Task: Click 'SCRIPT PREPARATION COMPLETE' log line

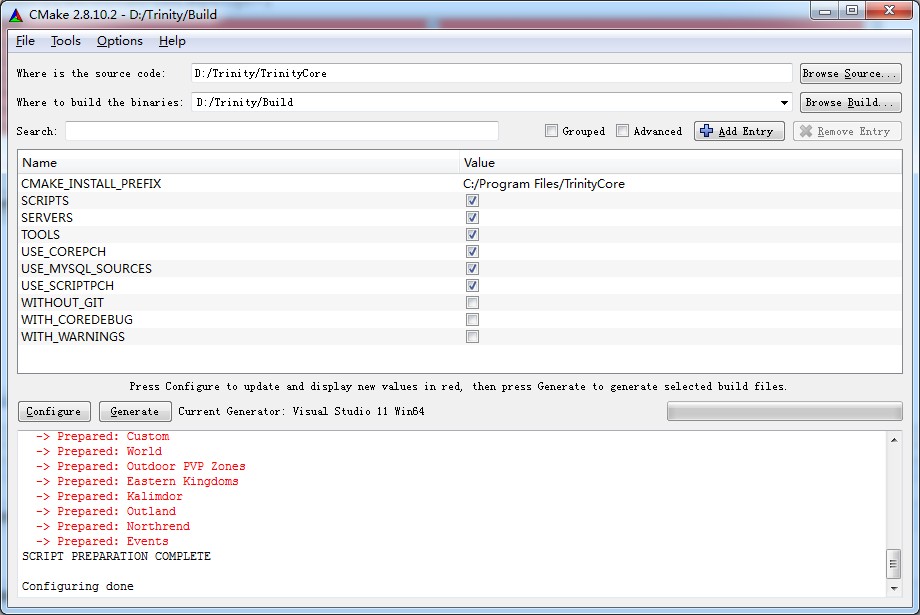Action: (116, 556)
